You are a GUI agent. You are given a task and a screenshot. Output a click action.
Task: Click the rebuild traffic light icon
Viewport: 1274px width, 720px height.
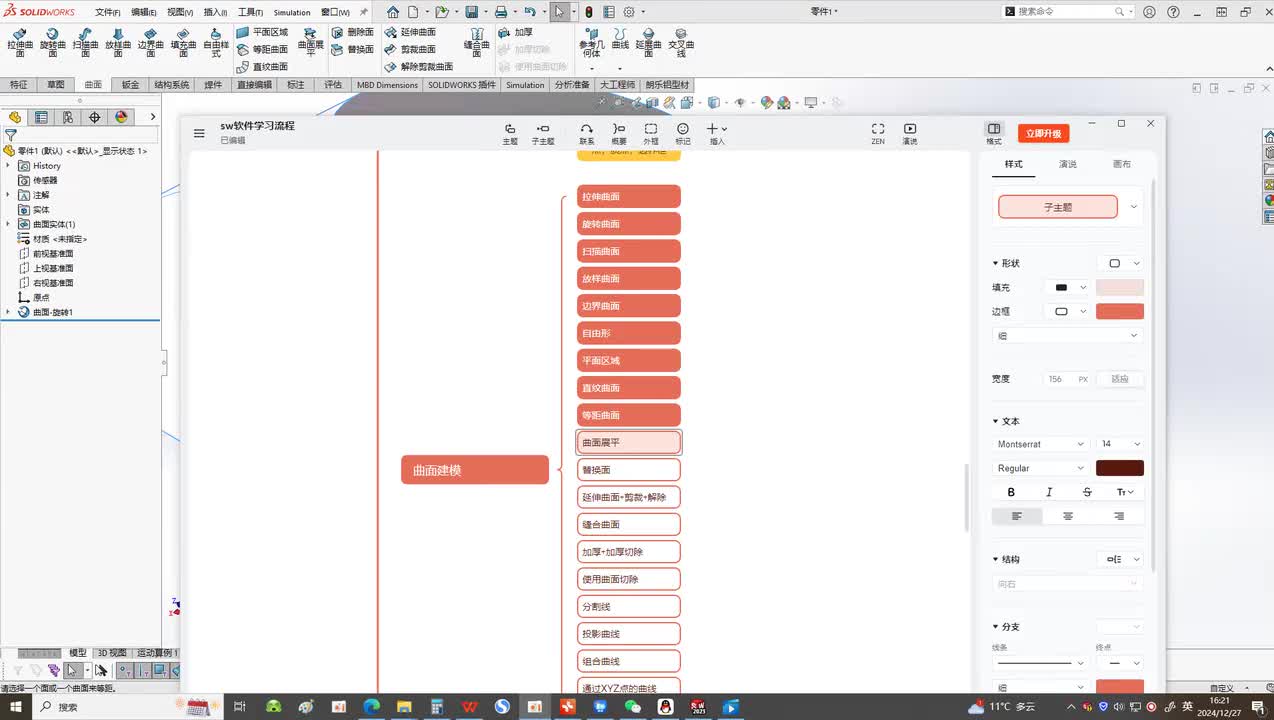point(589,12)
